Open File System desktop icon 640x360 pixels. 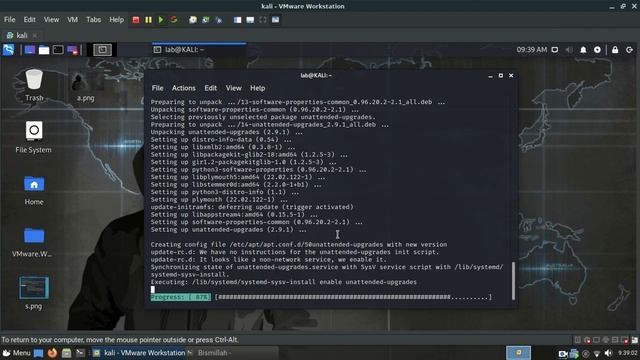(33, 137)
